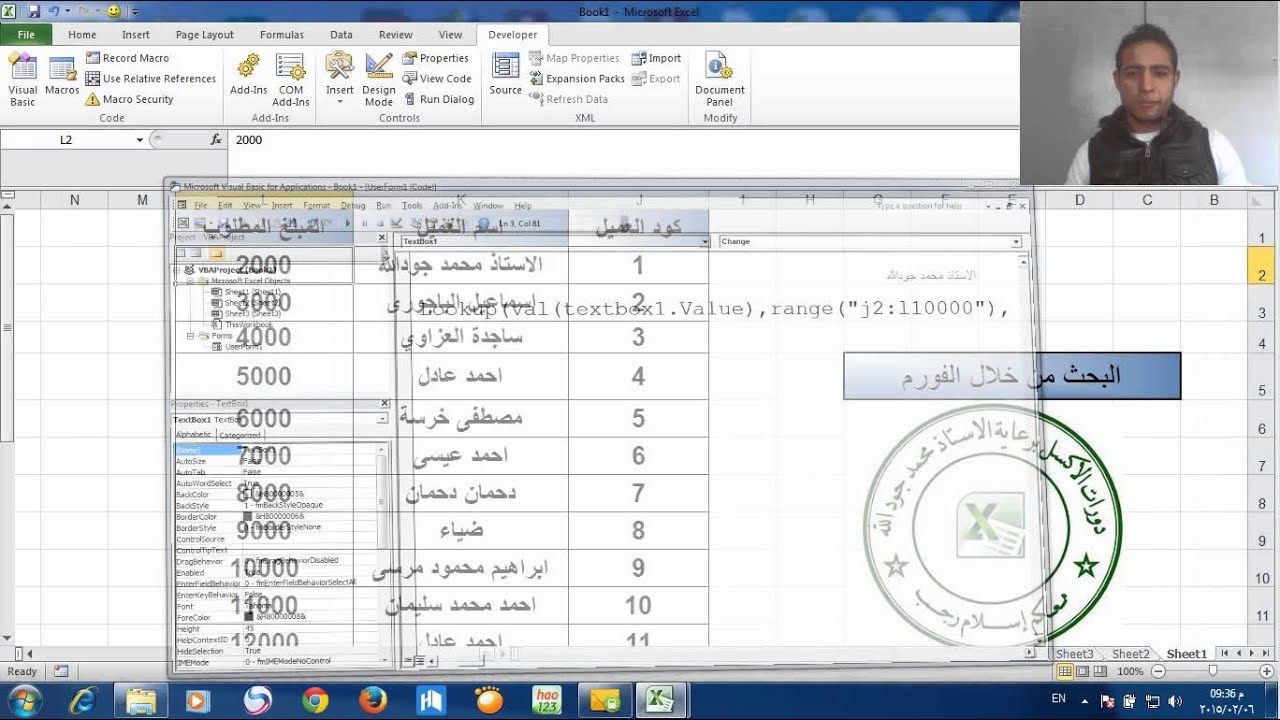The width and height of the screenshot is (1280, 720).
Task: Open the Name Box dropdown arrow
Action: [140, 140]
